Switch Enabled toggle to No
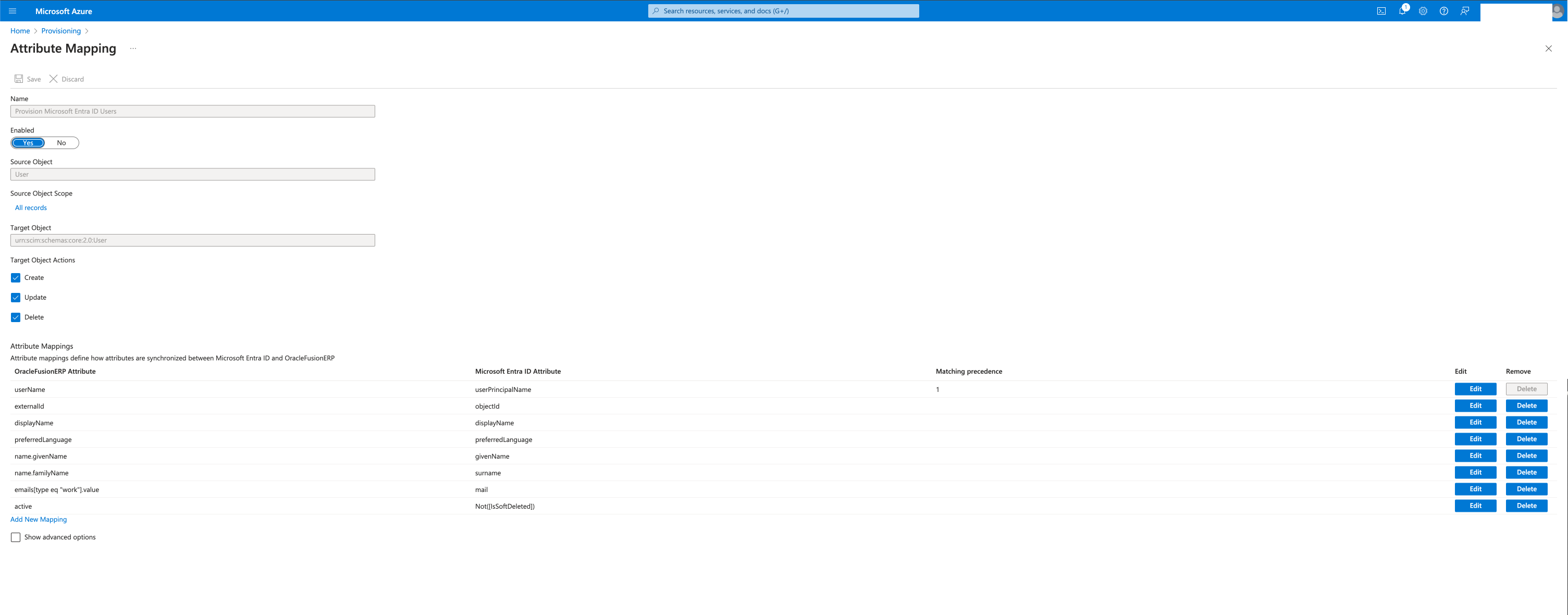Image resolution: width=1568 pixels, height=615 pixels. 61,143
